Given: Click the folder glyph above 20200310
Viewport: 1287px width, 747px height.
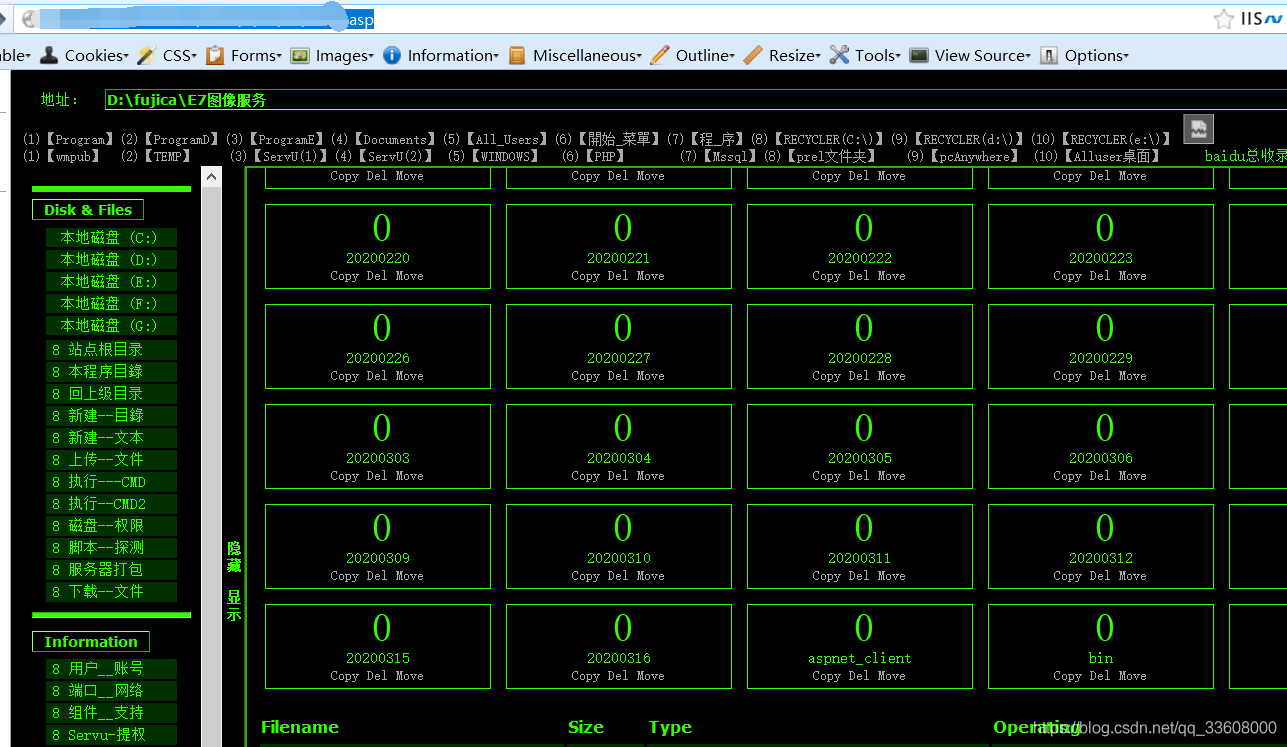Looking at the screenshot, I should click(622, 528).
